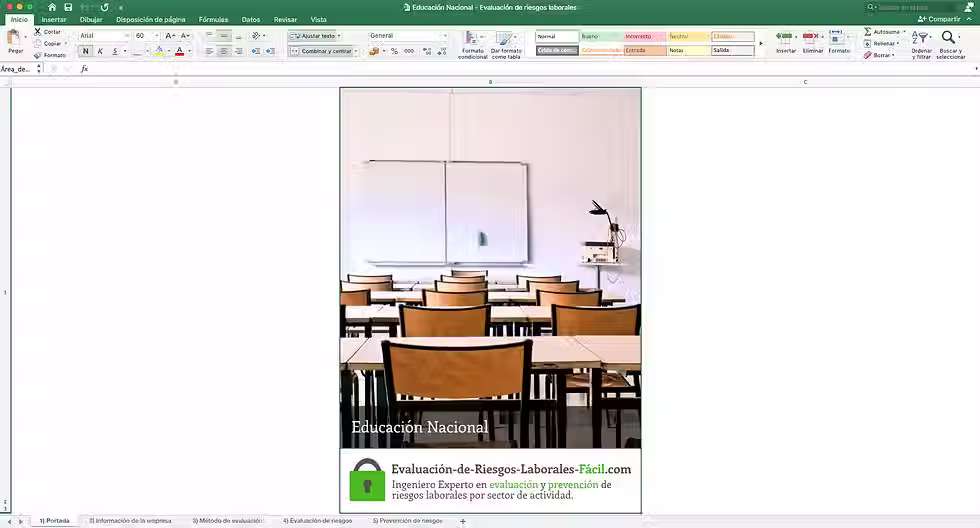
Task: Toggle Combinar y centrar
Action: (323, 51)
